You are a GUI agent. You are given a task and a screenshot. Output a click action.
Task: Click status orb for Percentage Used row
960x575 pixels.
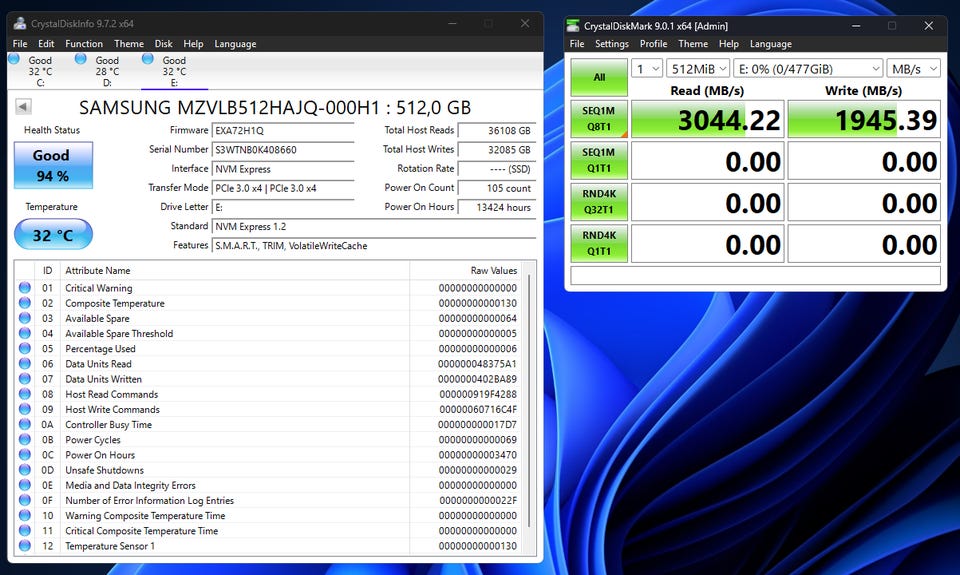[24, 348]
